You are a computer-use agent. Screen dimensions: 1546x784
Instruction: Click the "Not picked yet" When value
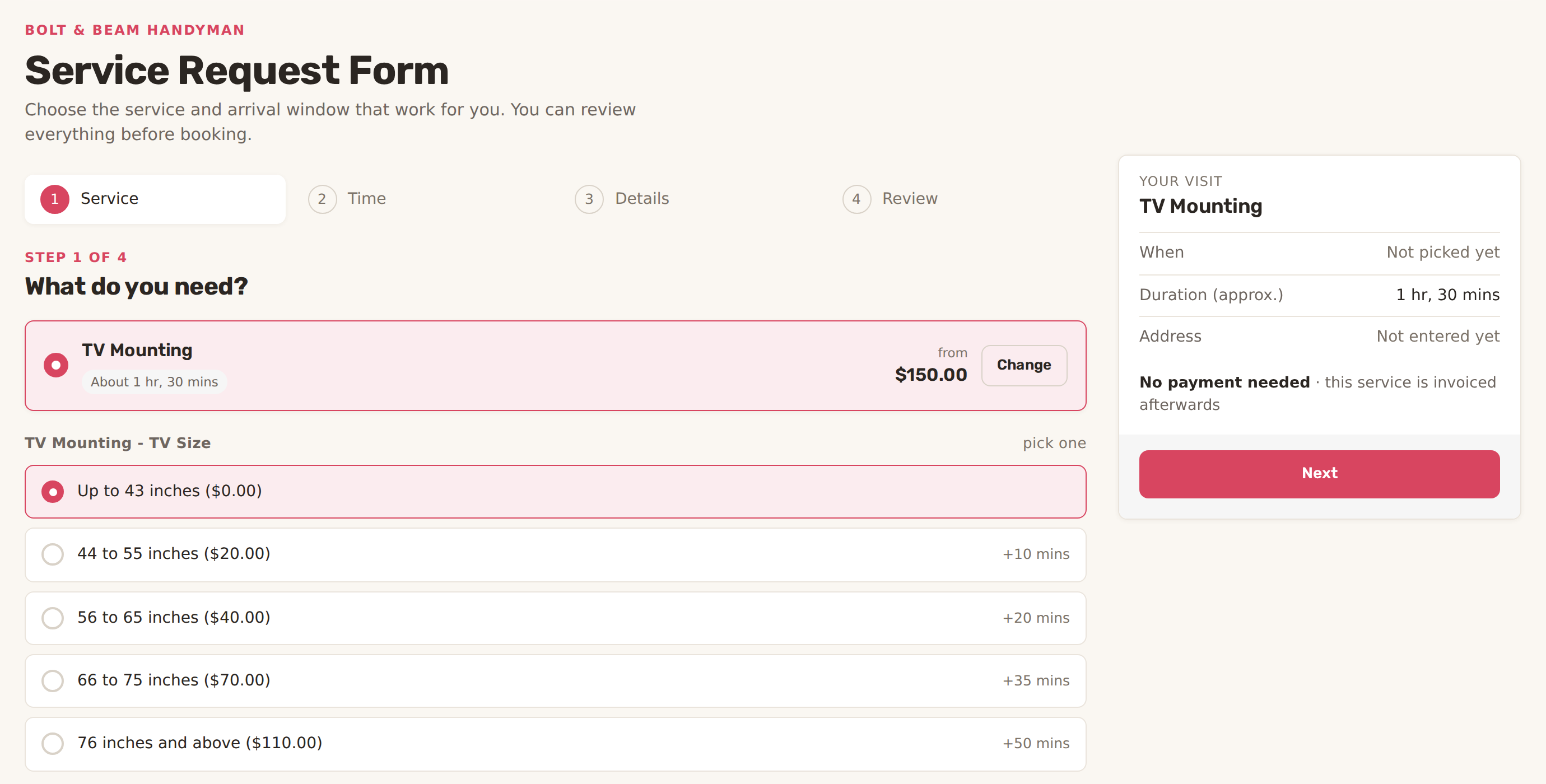(x=1443, y=253)
